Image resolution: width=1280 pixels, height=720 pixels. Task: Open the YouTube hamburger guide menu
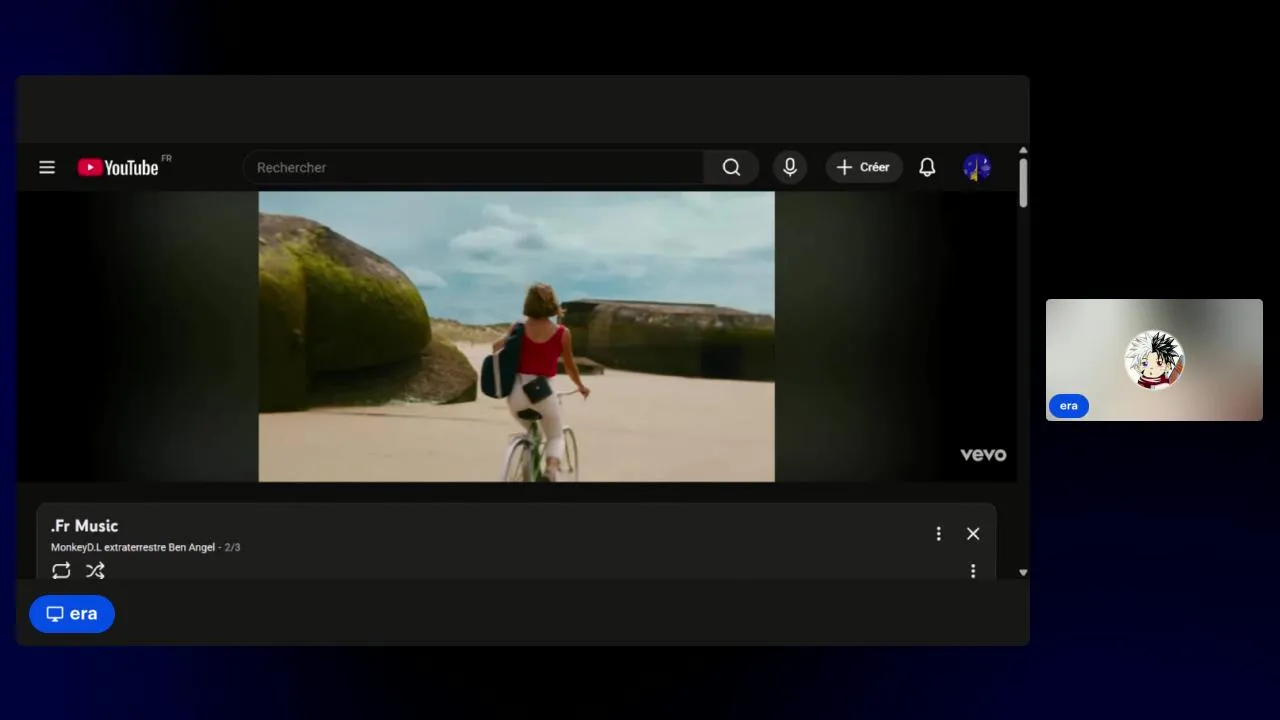(47, 167)
